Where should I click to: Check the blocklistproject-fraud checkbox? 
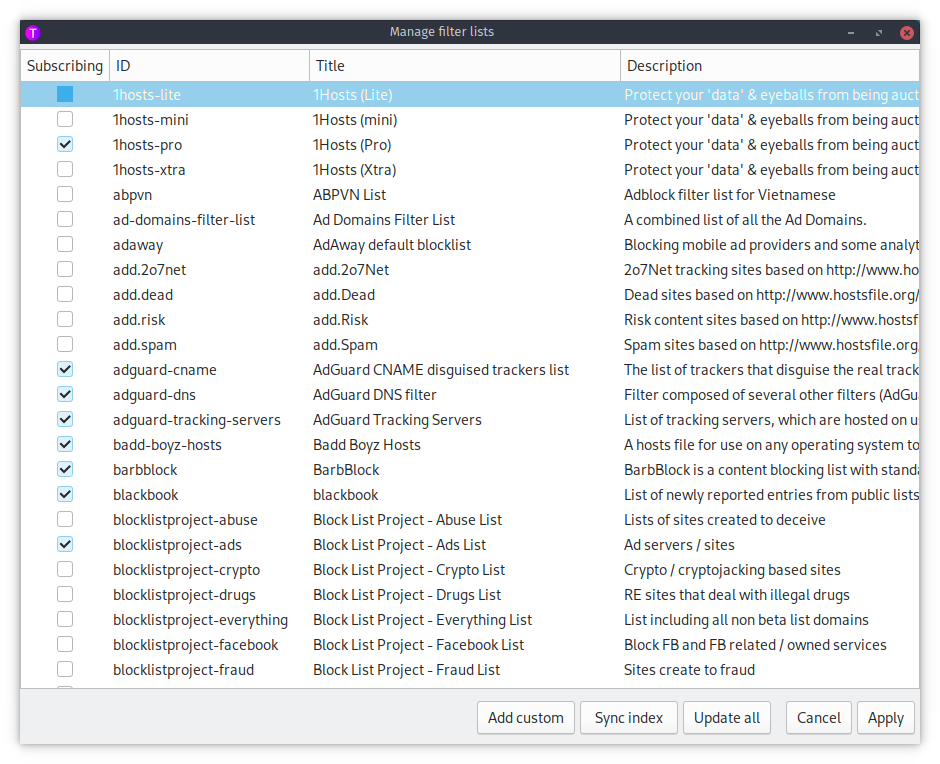tap(65, 670)
